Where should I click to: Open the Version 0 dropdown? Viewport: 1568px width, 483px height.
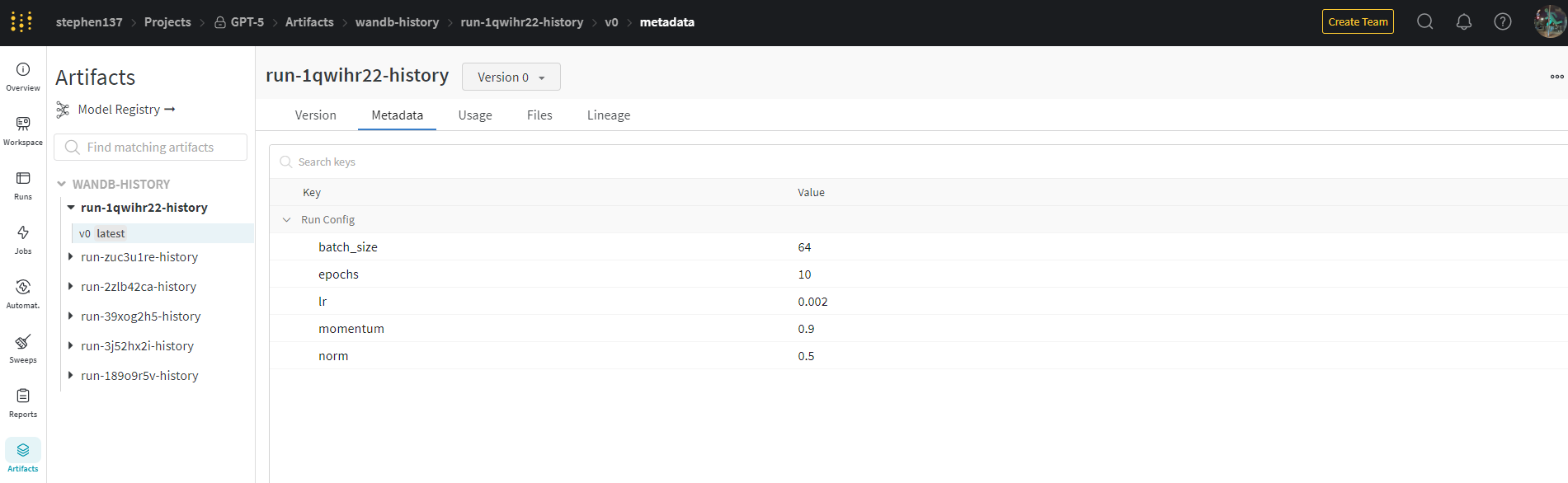(511, 77)
